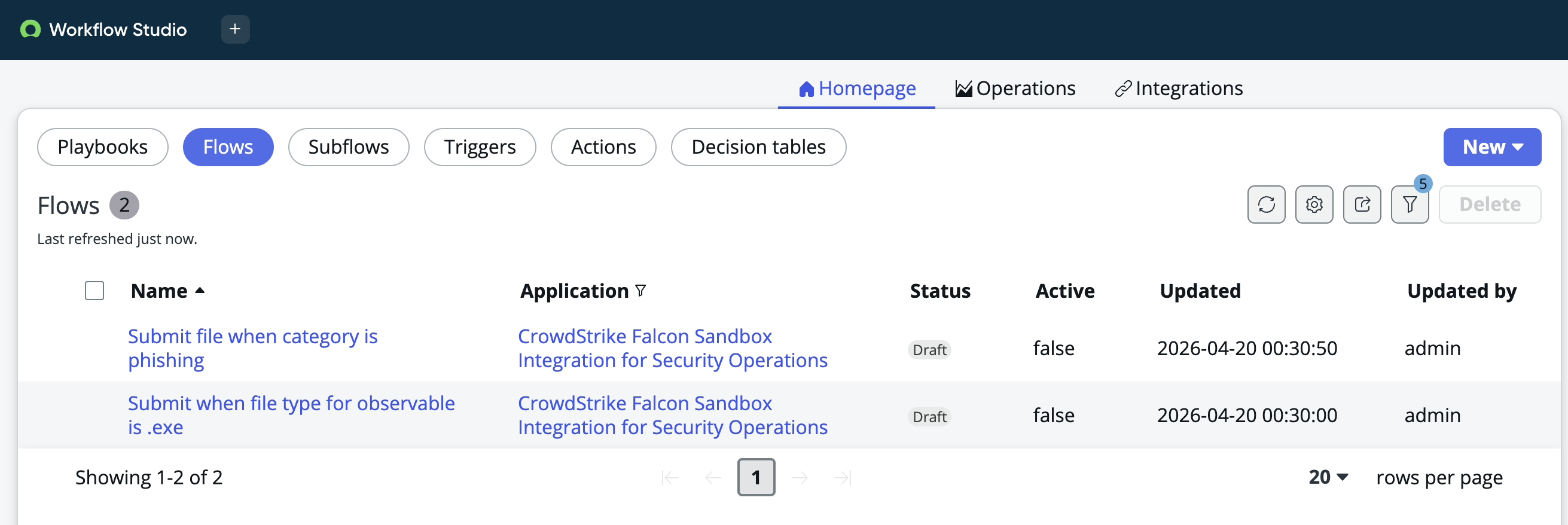Switch to the Integrations tab
1568x525 pixels.
(1178, 89)
